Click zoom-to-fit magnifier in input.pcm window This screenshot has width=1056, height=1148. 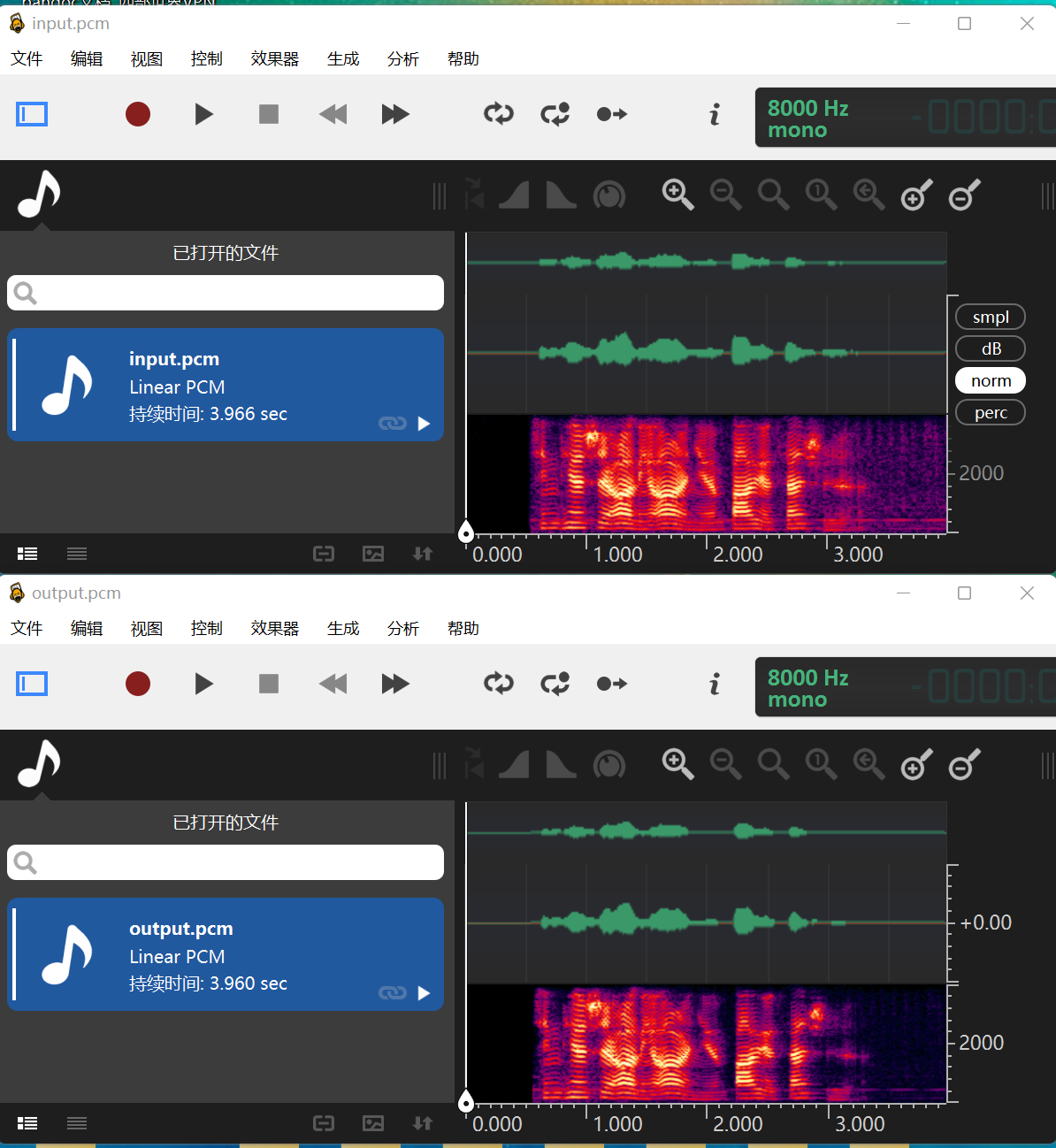coord(774,195)
